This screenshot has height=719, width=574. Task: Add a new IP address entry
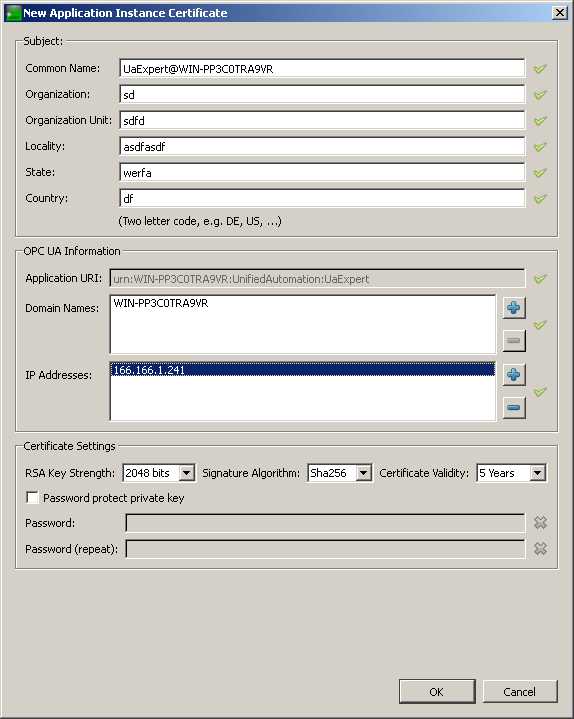click(x=514, y=375)
